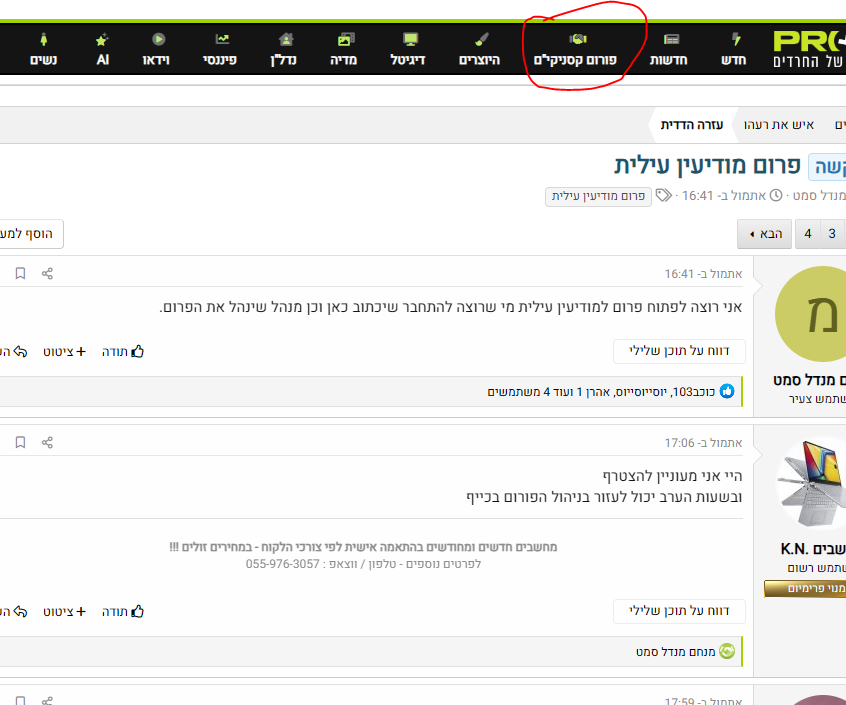The image size is (846, 705).
Task: Click the blue like icon in reactions bar
Action: pos(727,392)
